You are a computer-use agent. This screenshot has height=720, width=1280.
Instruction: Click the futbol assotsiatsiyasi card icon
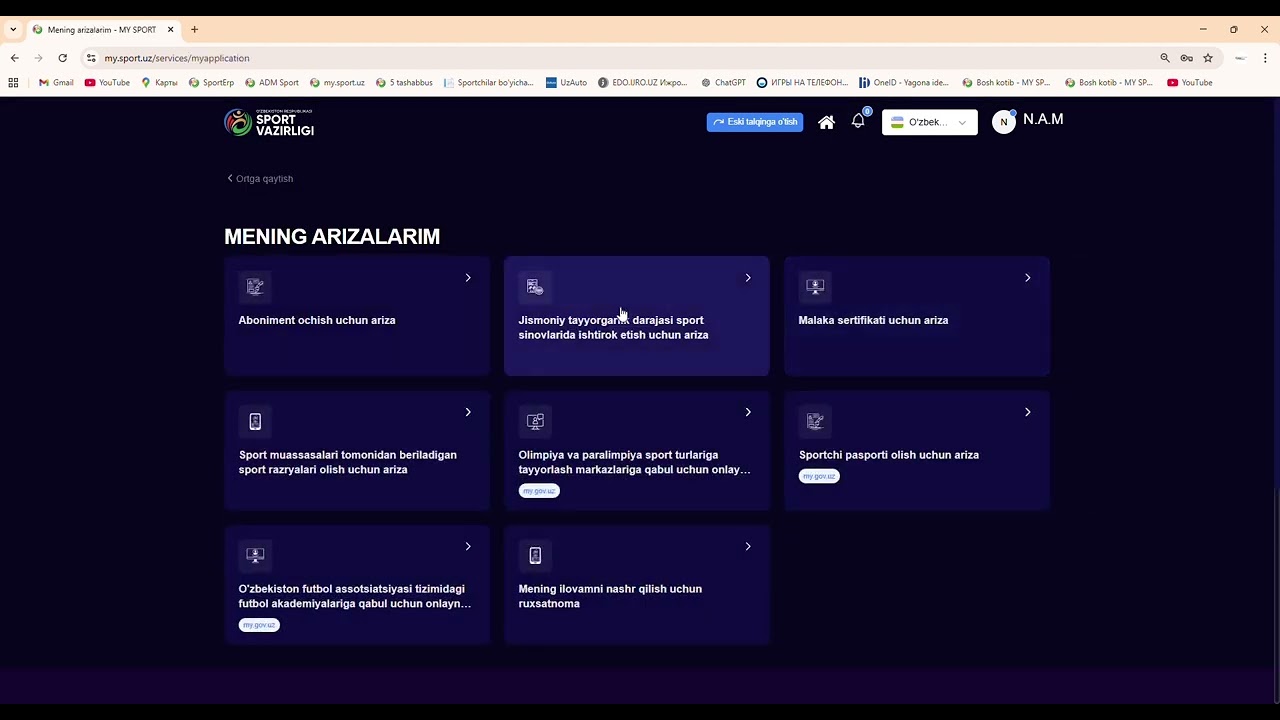pyautogui.click(x=255, y=555)
